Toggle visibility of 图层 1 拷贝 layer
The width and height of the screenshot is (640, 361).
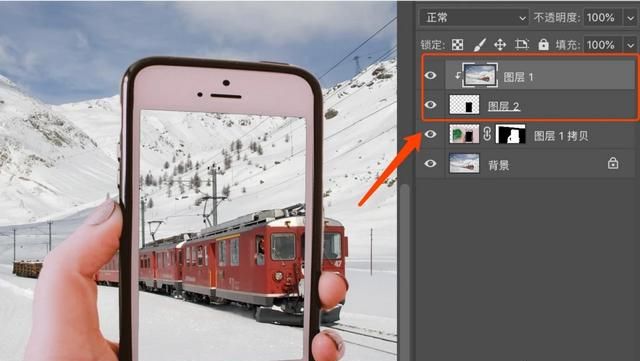pyautogui.click(x=431, y=134)
